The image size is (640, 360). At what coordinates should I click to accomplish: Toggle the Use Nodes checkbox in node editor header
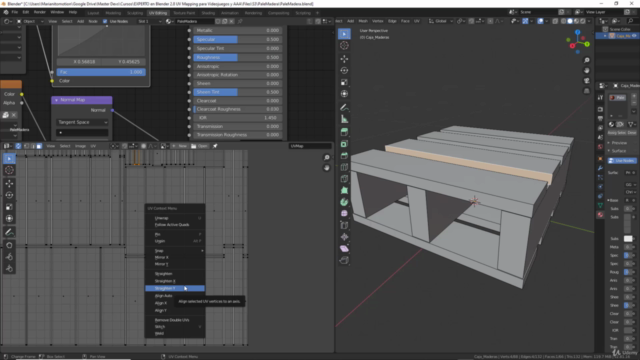105,21
